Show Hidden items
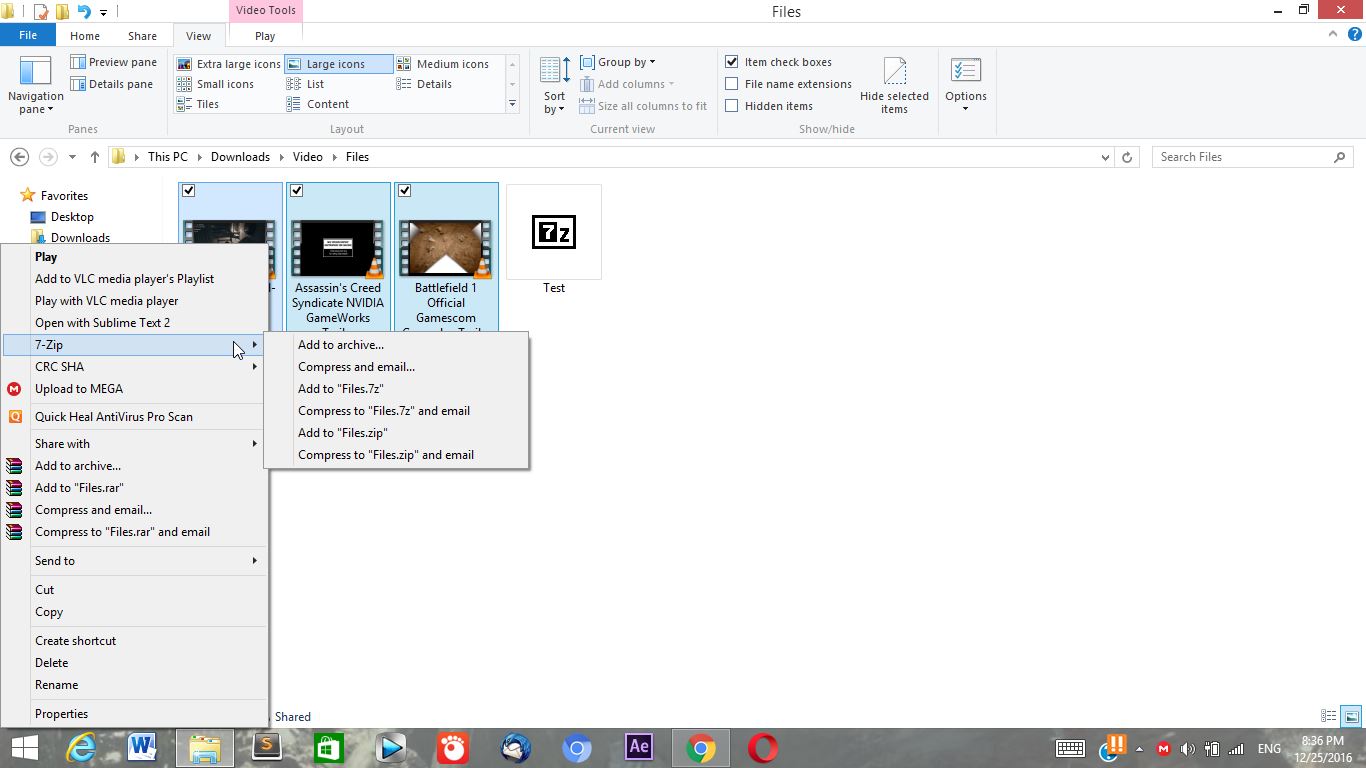Image resolution: width=1366 pixels, height=768 pixels. point(732,106)
